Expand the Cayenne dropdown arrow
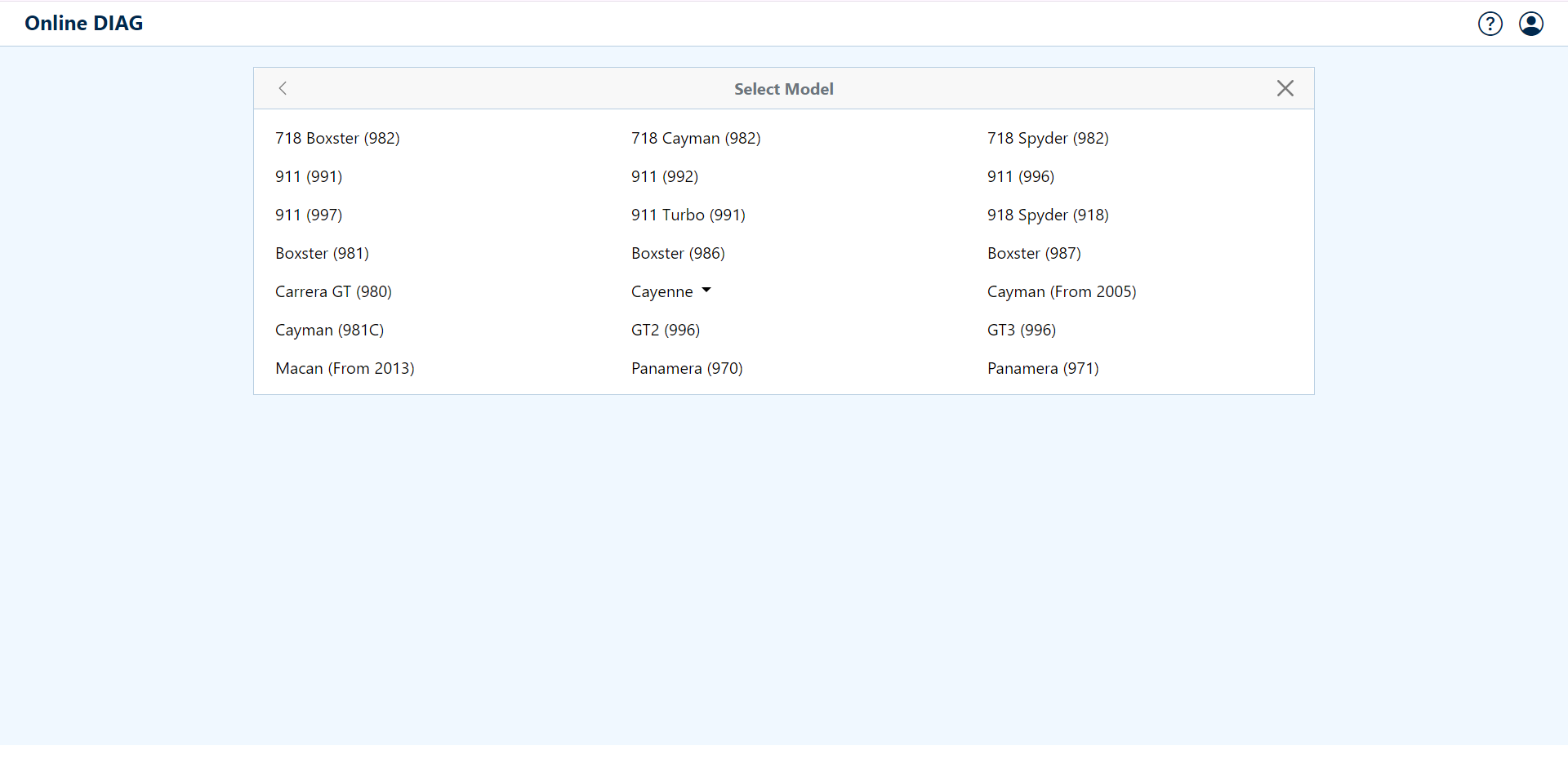1568x768 pixels. (706, 291)
